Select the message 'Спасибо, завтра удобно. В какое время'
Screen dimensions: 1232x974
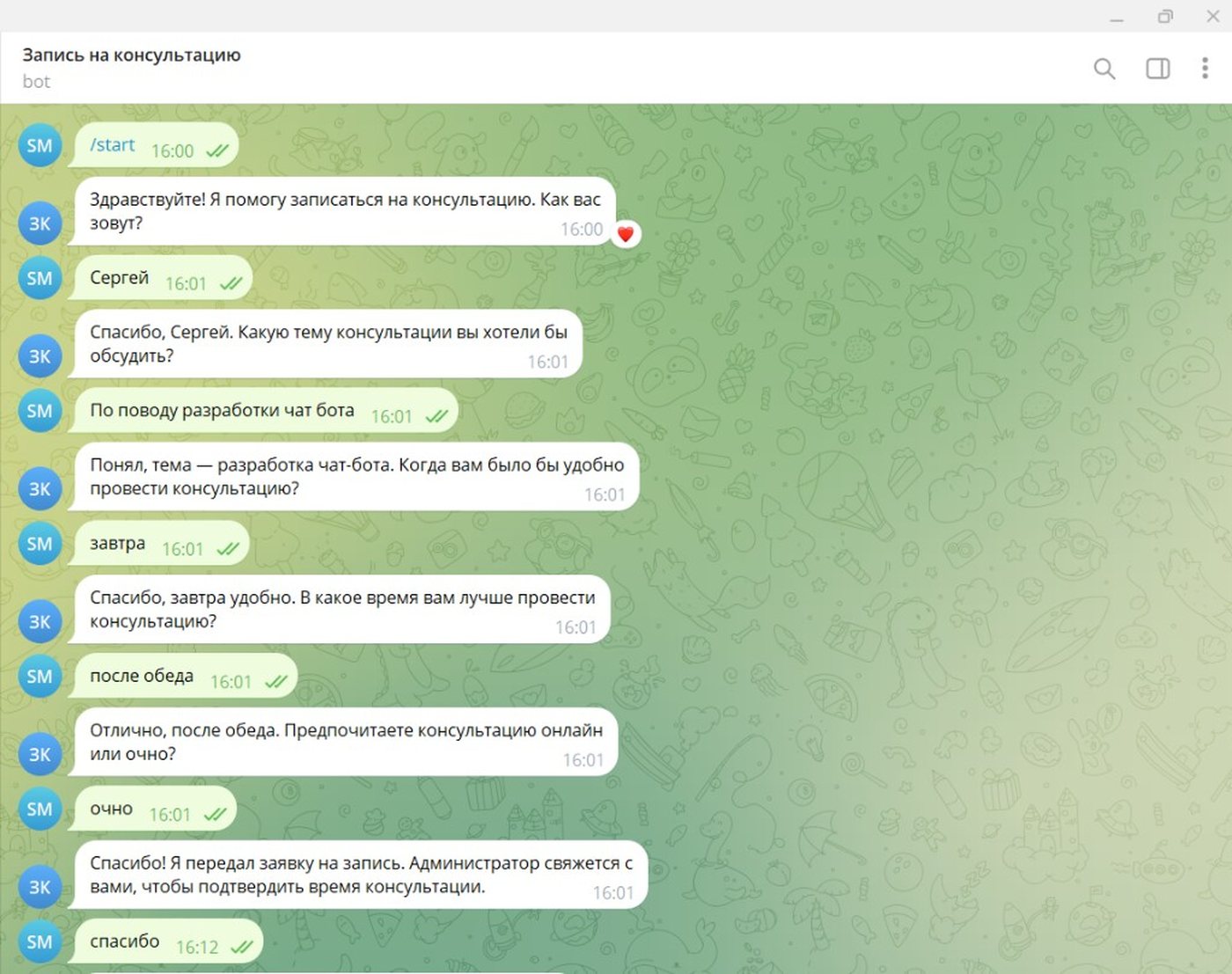341,610
